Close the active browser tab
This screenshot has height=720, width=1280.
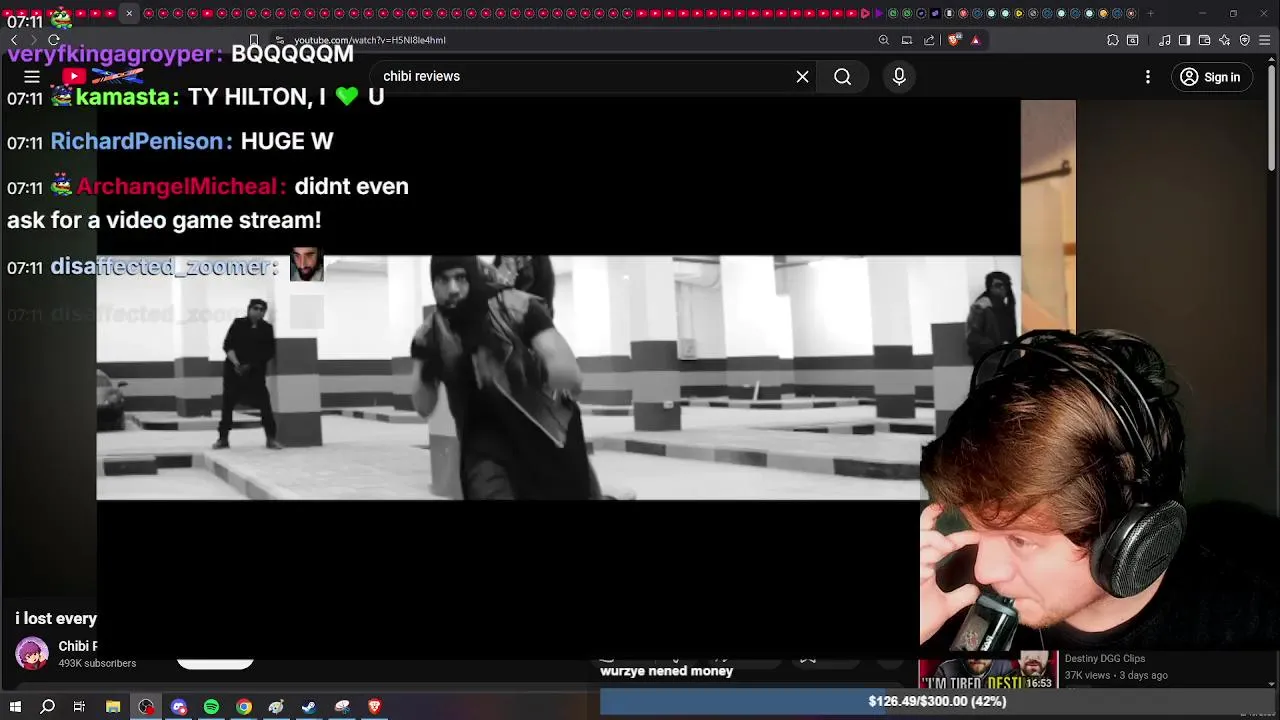click(x=129, y=13)
